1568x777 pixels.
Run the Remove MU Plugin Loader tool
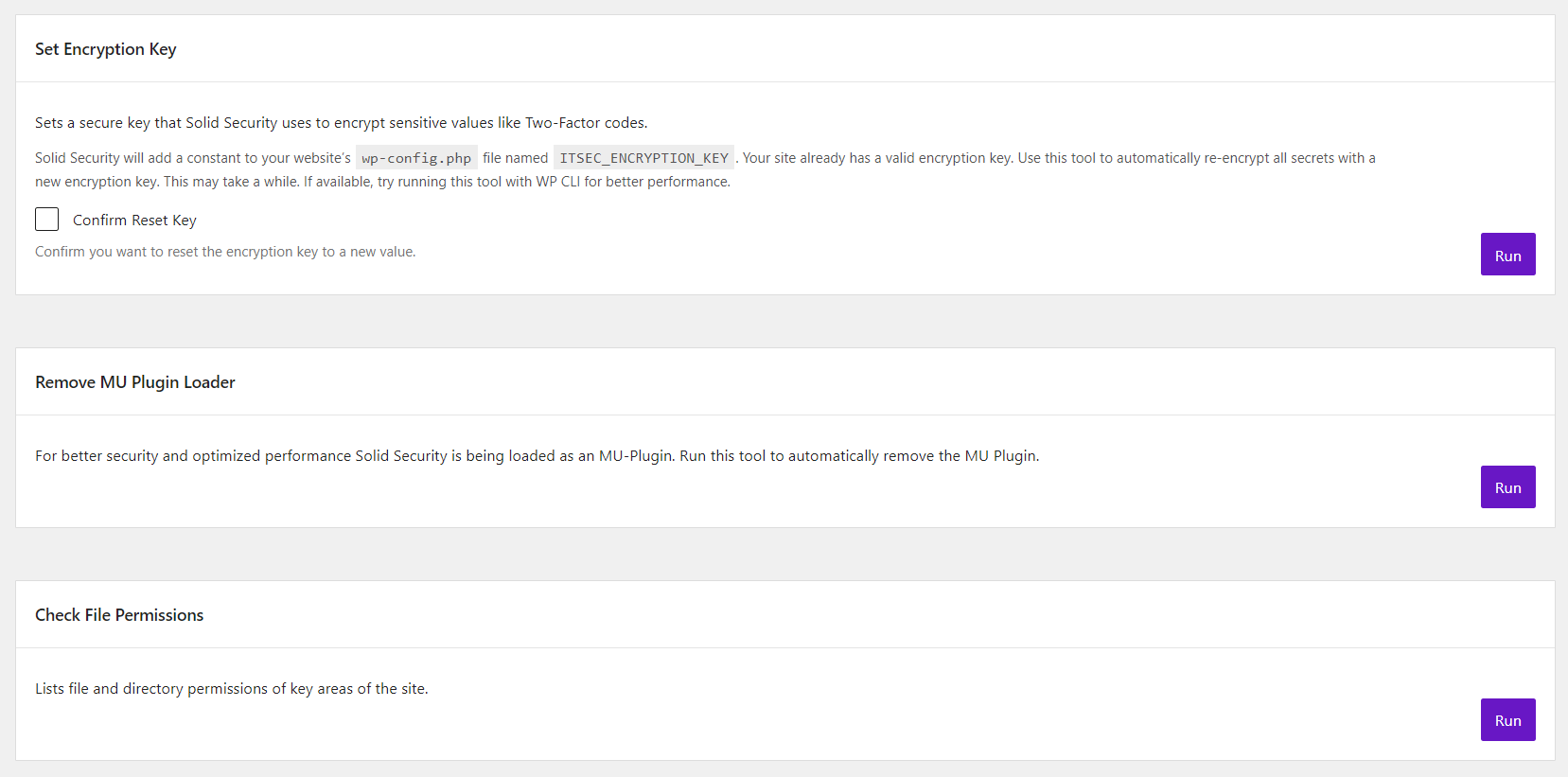(x=1507, y=487)
